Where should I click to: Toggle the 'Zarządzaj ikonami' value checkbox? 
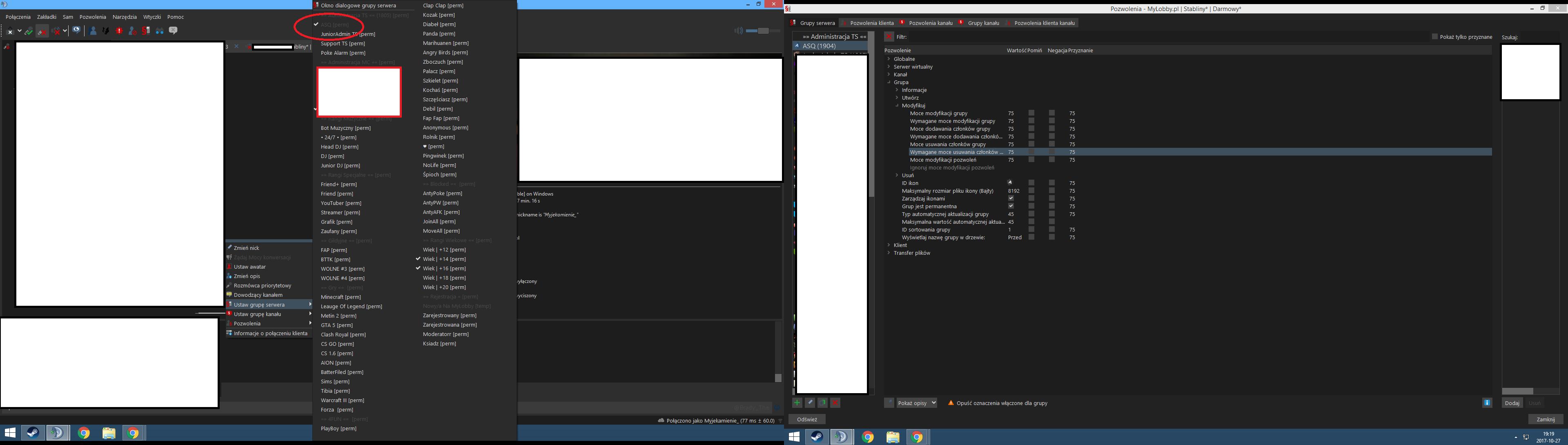[1011, 198]
